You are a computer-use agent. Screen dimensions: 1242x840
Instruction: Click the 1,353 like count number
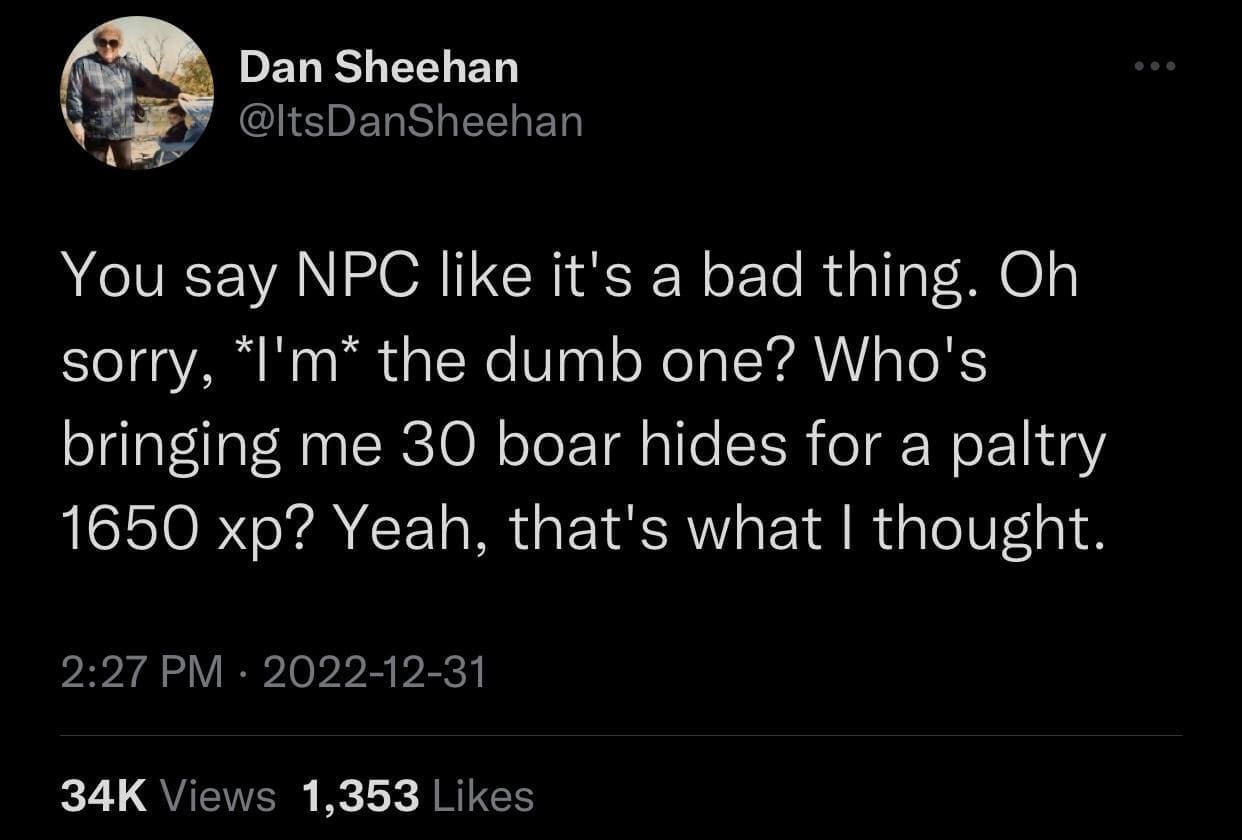(359, 796)
